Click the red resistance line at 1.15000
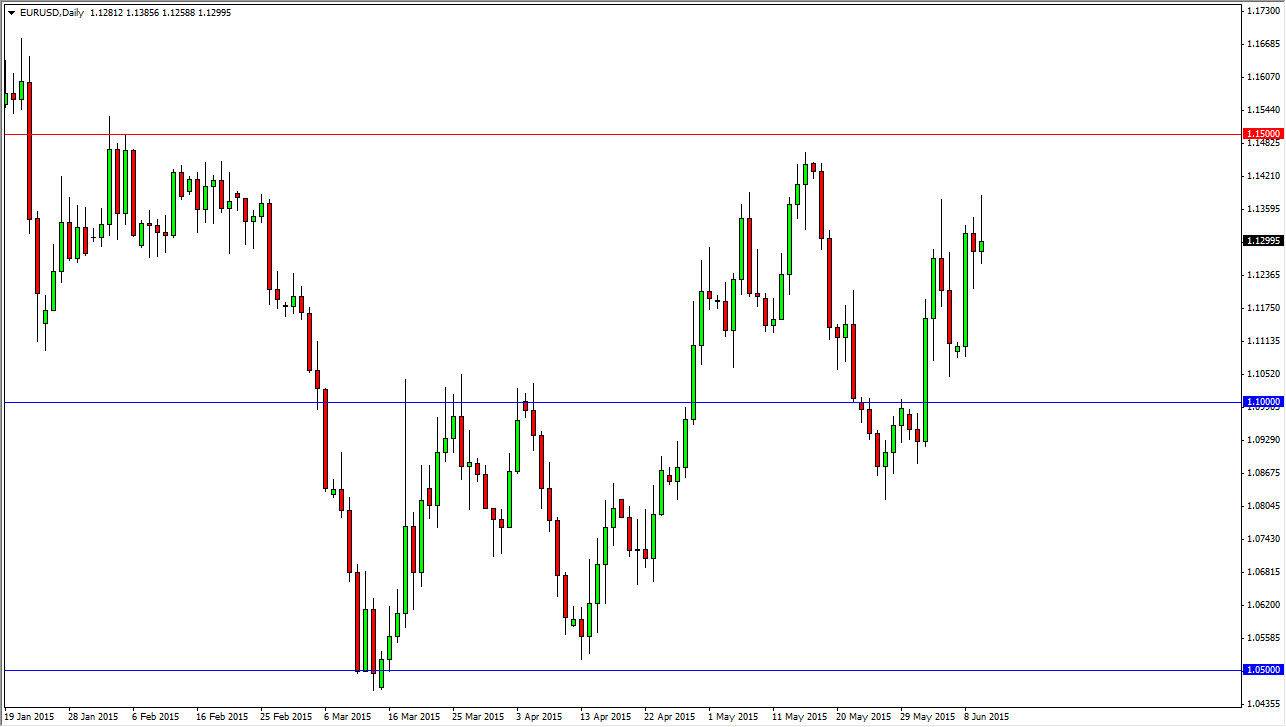1286x727 pixels. point(600,133)
